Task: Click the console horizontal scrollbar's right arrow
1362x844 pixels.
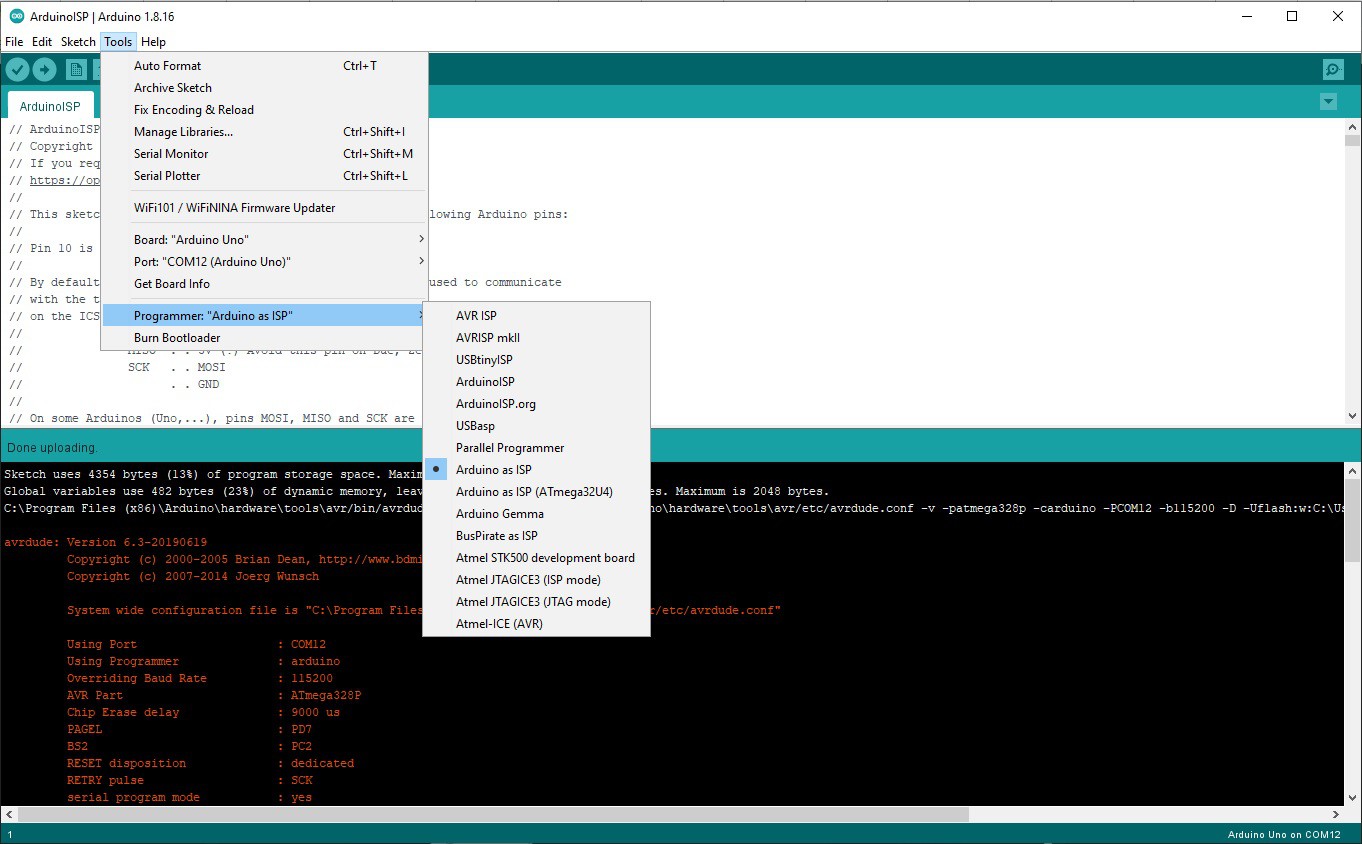Action: tap(1337, 814)
